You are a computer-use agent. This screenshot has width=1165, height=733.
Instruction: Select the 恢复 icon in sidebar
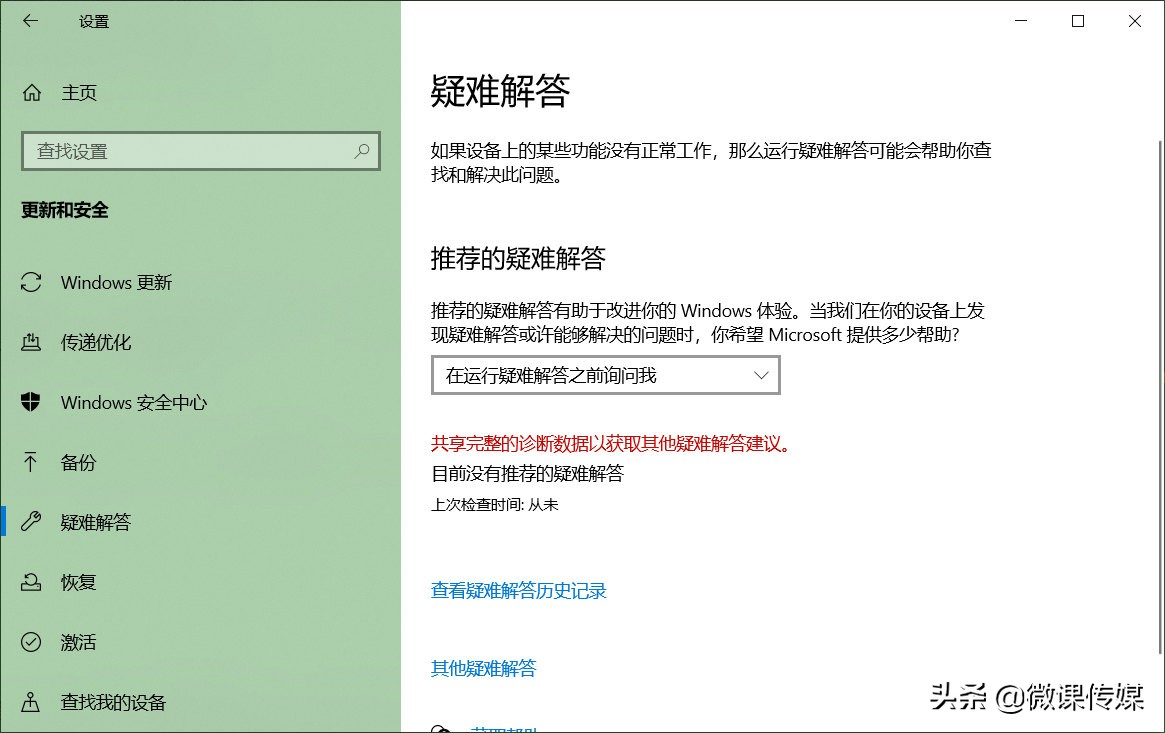click(x=31, y=582)
